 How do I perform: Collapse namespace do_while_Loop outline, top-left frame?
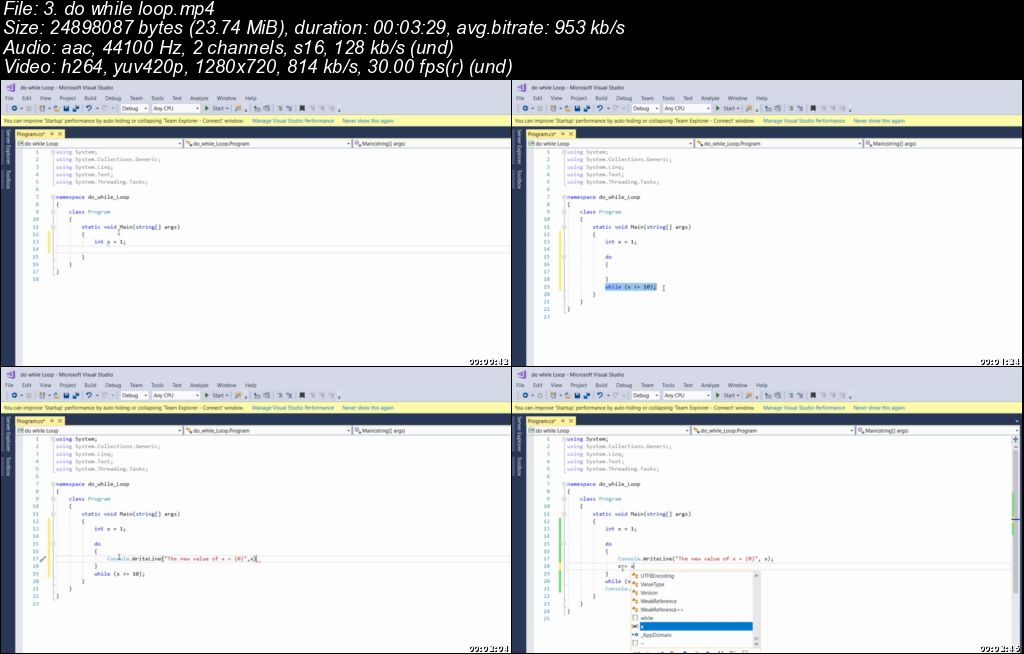pyautogui.click(x=53, y=197)
